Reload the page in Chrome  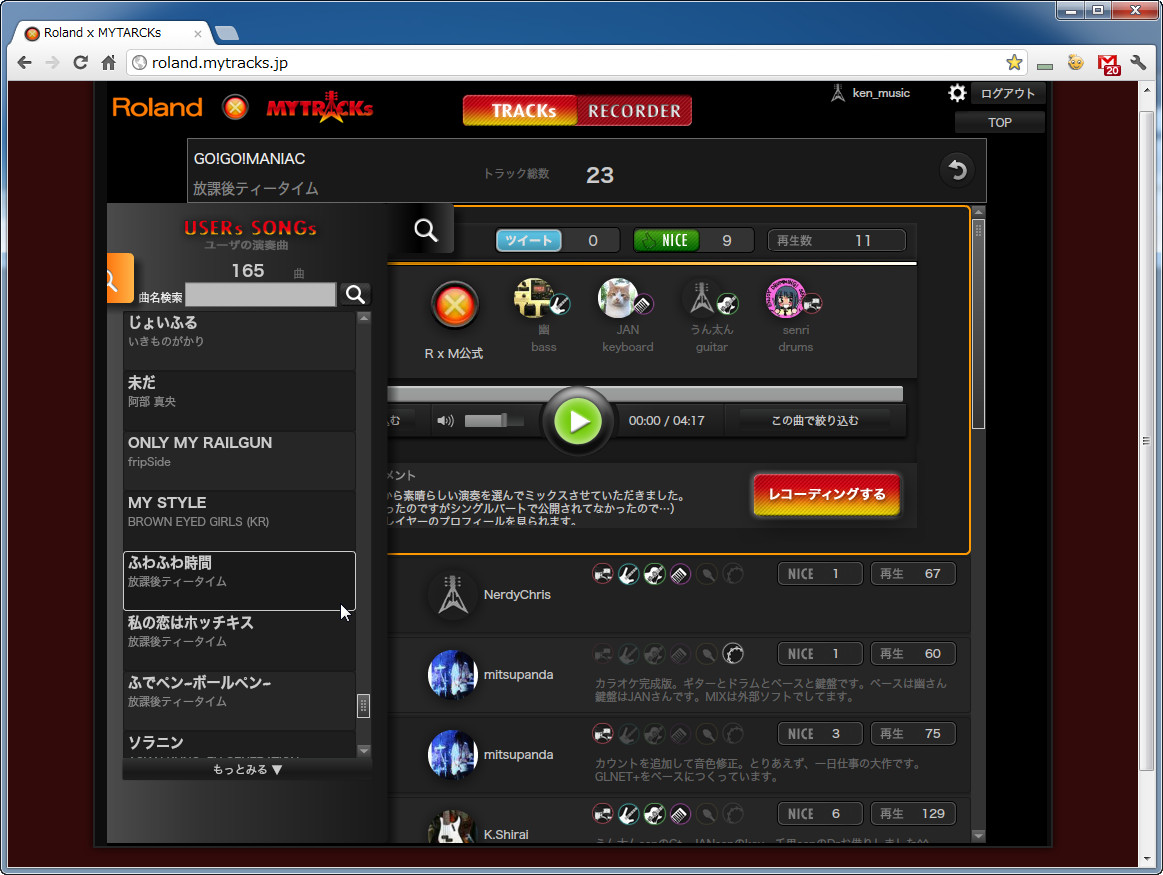coord(80,63)
